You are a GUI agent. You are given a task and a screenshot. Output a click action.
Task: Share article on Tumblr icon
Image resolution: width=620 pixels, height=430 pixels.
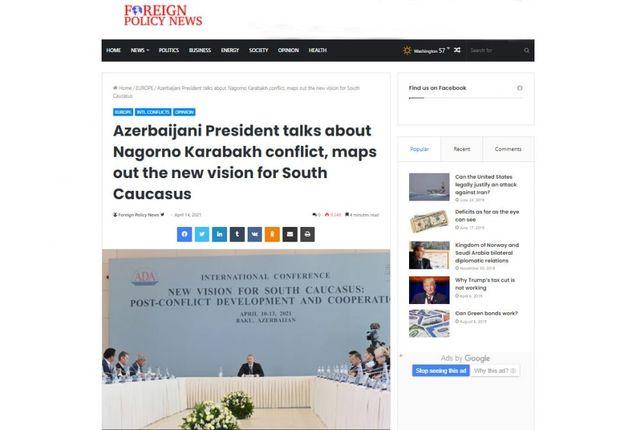(237, 235)
